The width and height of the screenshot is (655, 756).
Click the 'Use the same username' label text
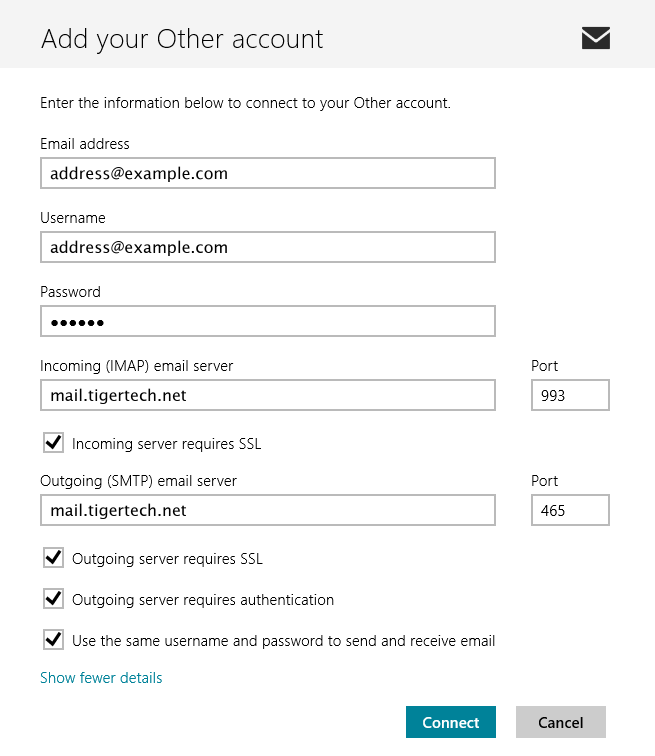[x=283, y=640]
